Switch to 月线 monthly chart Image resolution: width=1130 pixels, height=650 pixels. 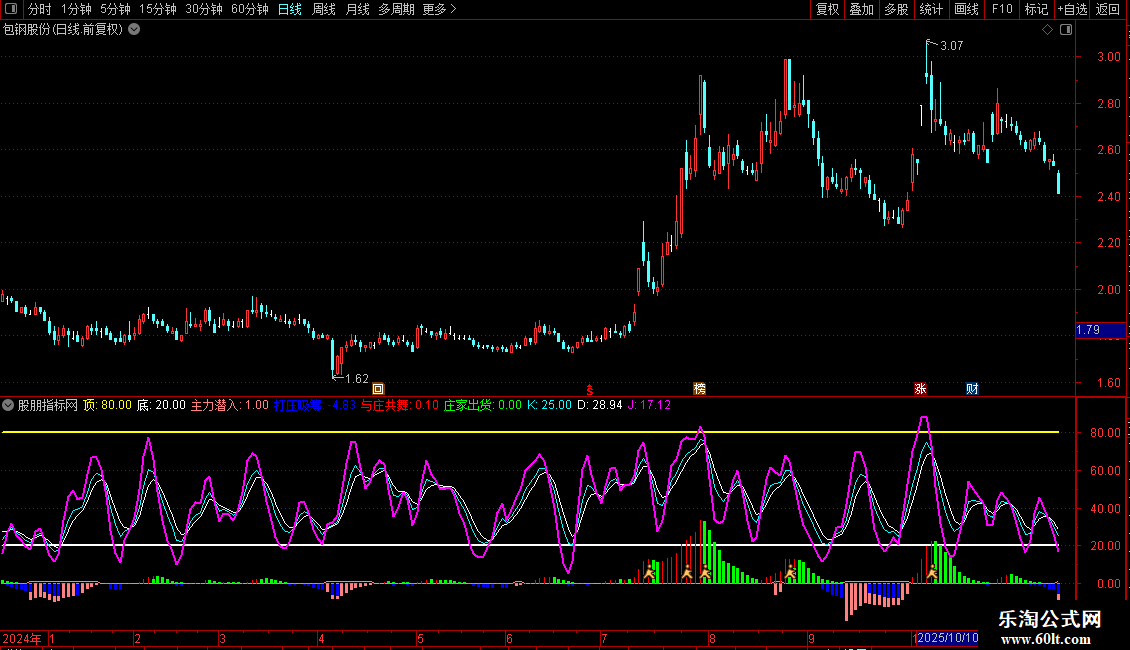(357, 9)
